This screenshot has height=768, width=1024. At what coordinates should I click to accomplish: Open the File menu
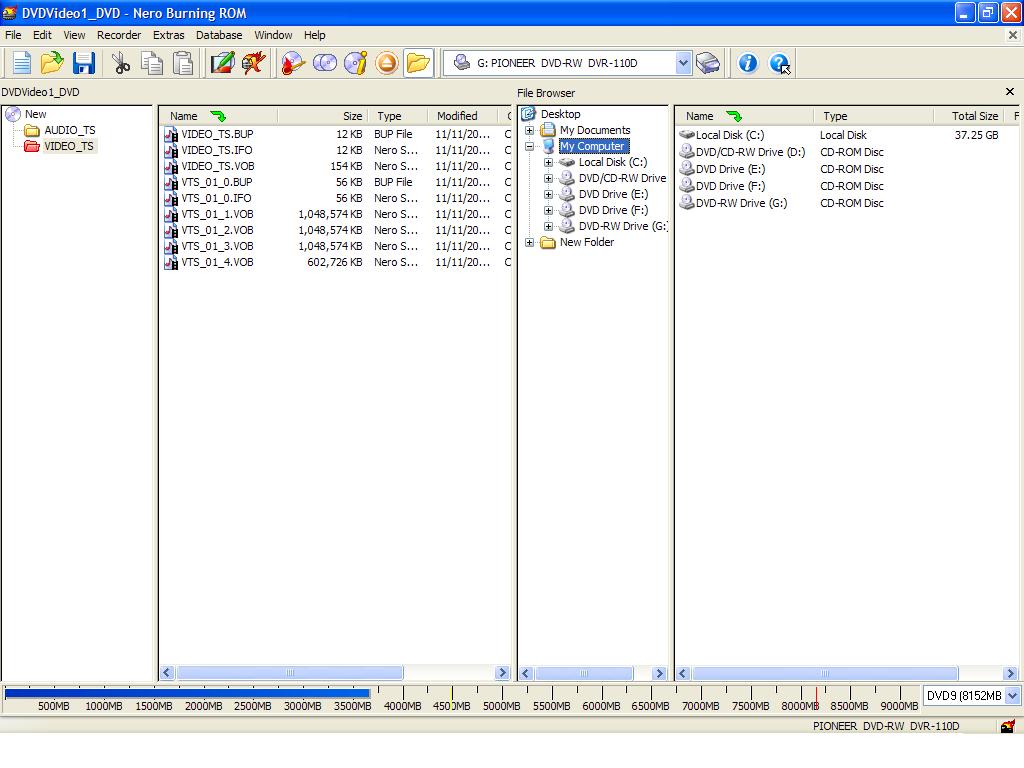coord(13,35)
